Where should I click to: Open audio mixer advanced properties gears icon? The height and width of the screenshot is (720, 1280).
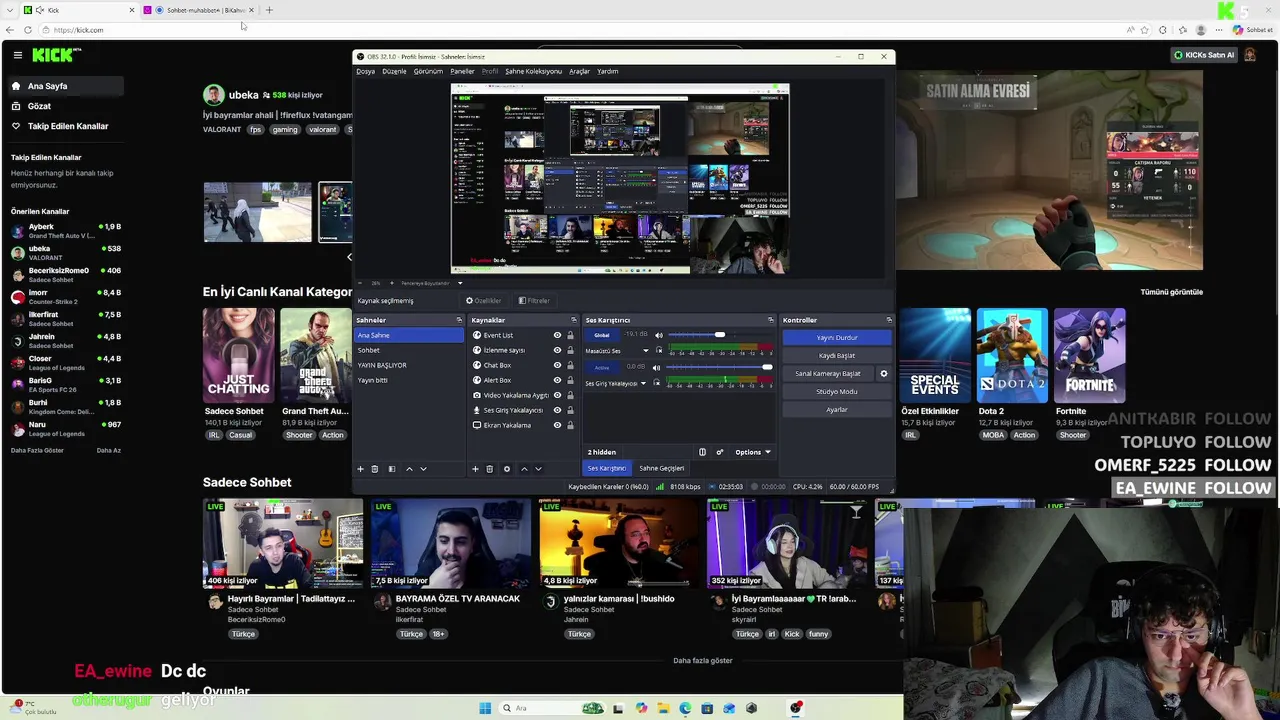click(719, 452)
